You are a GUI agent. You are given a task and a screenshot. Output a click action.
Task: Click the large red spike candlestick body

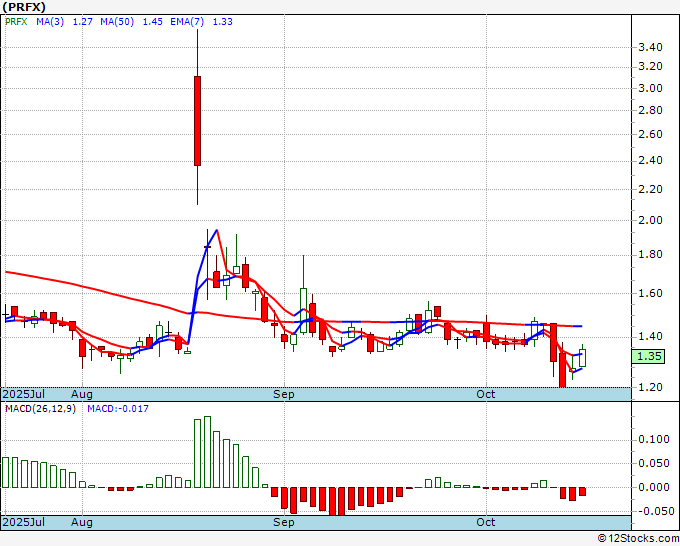[197, 121]
